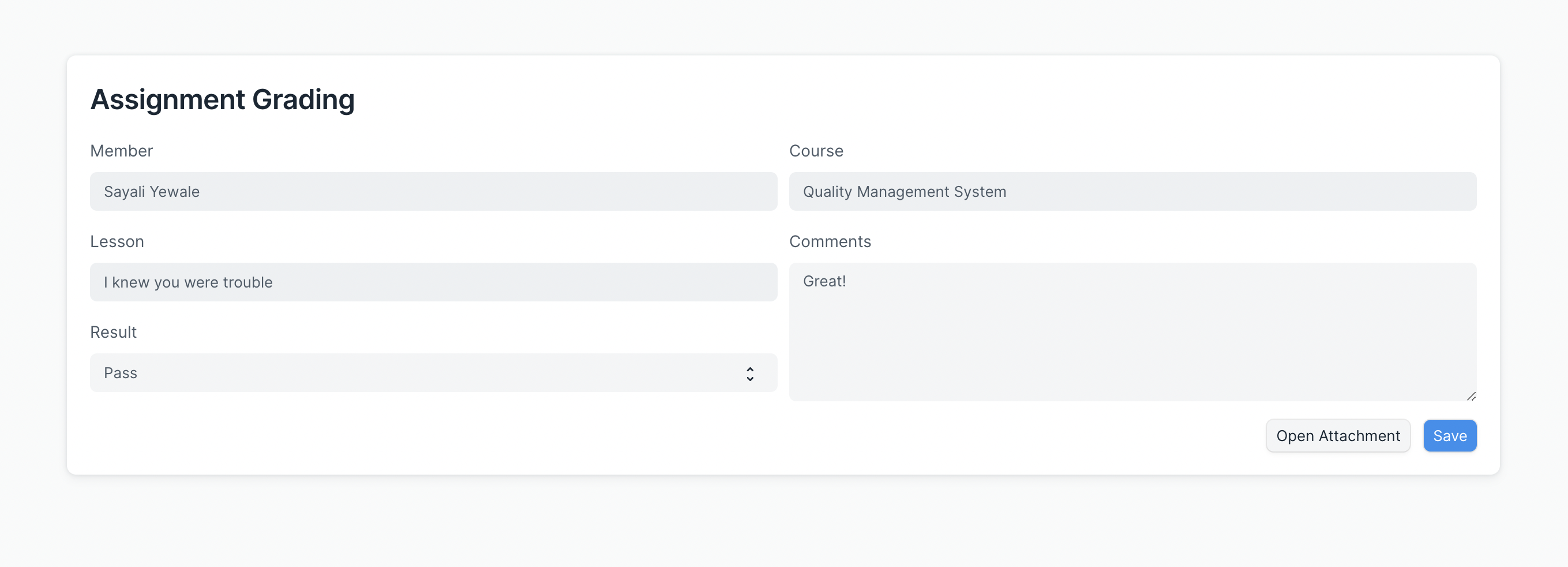Click the Lesson label

coord(117,241)
